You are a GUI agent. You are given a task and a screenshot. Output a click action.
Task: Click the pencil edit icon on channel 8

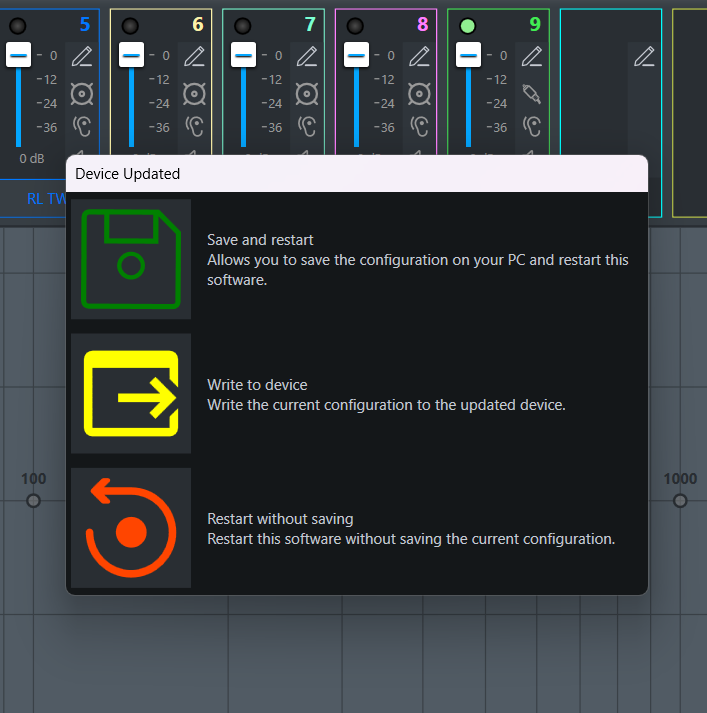[x=420, y=57]
